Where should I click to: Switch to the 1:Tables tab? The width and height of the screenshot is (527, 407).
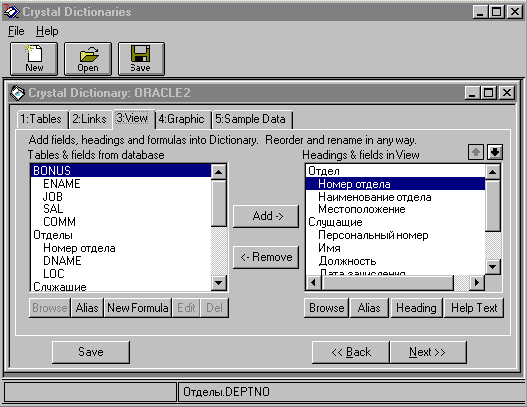pos(42,119)
